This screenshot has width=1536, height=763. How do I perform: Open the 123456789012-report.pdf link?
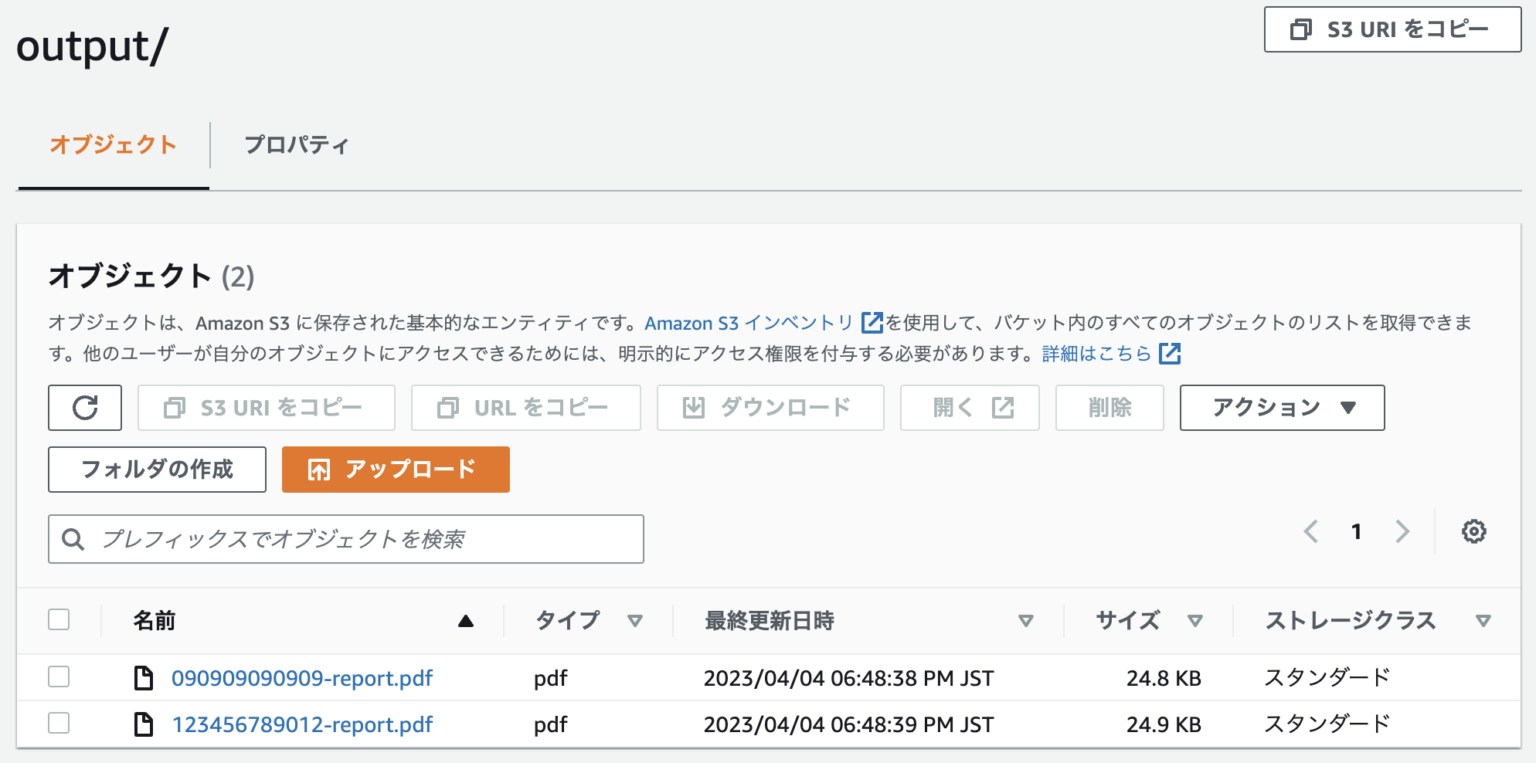pos(302,724)
